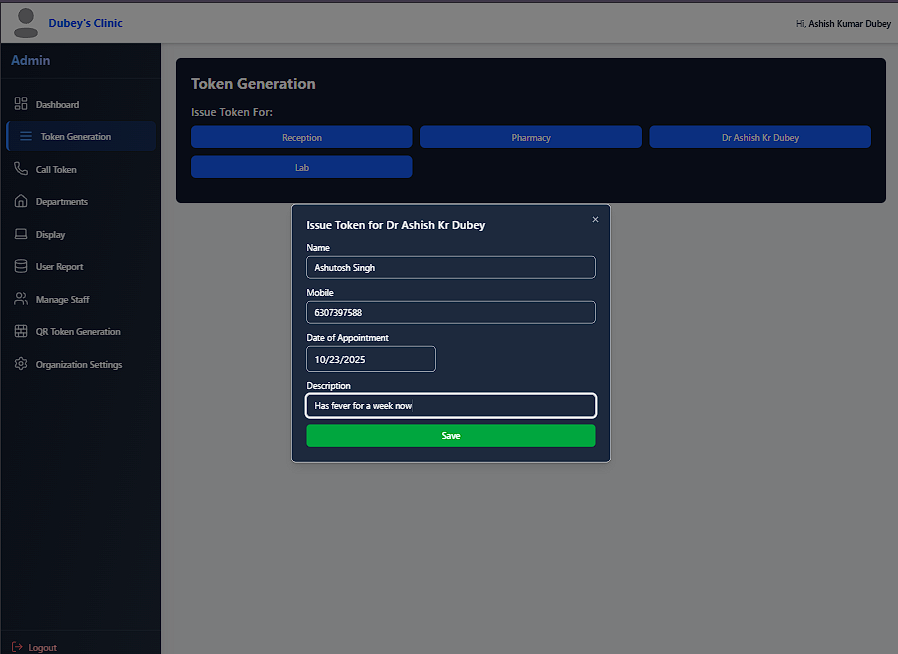Image resolution: width=898 pixels, height=654 pixels.
Task: Click the user avatar in the top bar
Action: [x=25, y=22]
